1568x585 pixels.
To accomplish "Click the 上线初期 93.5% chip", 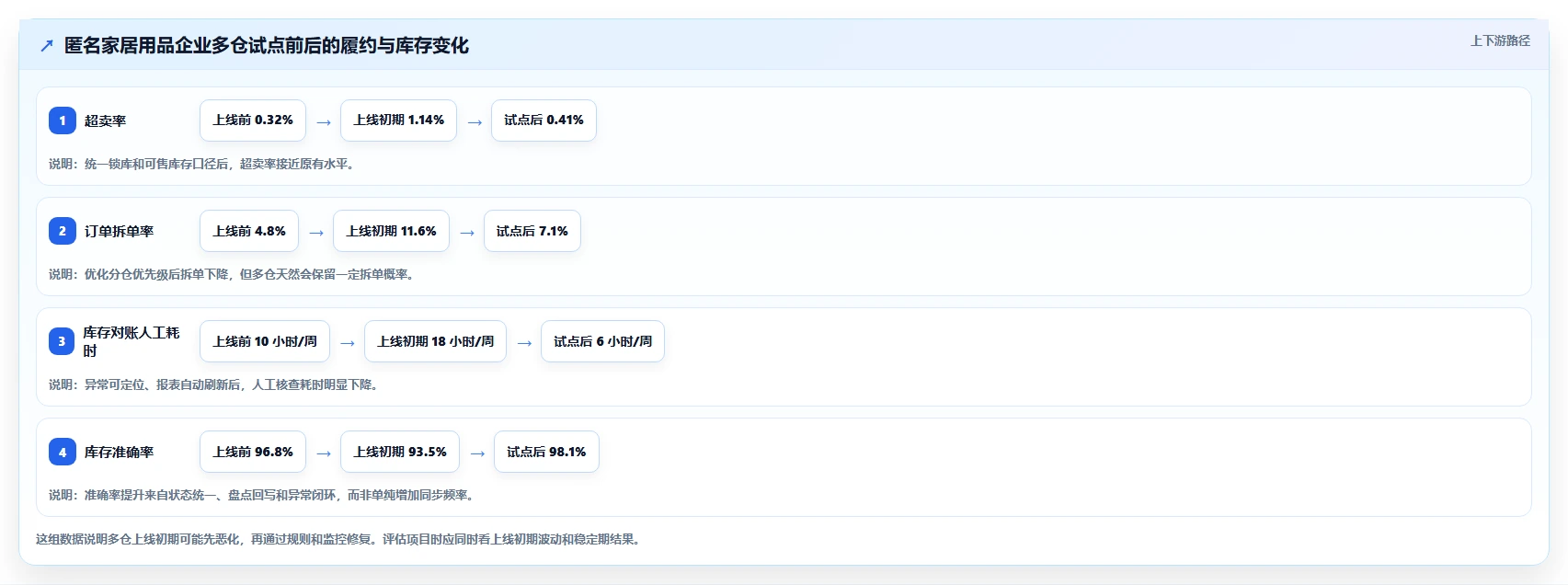I will click(x=400, y=452).
